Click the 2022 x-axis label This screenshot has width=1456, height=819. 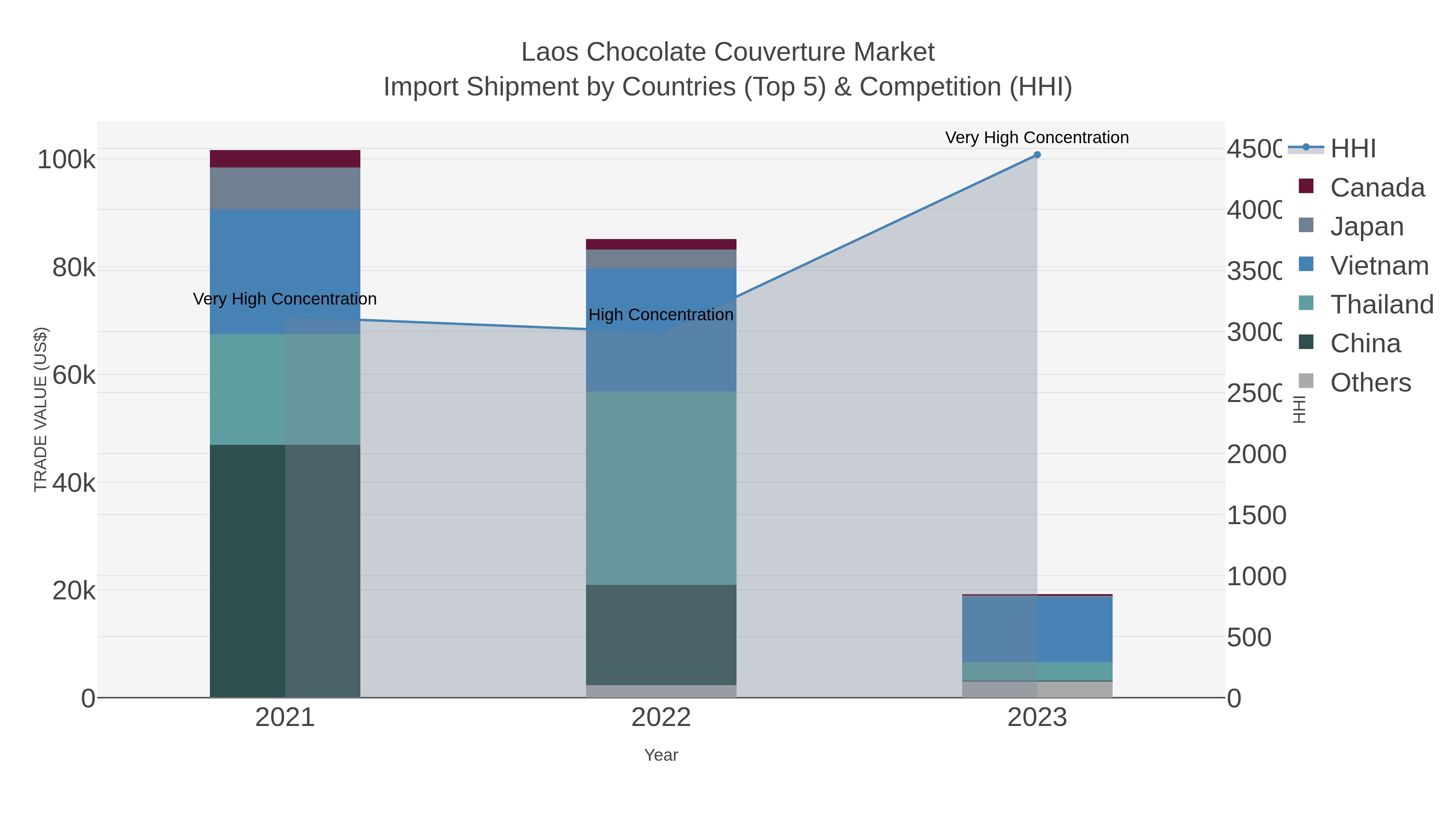[661, 718]
